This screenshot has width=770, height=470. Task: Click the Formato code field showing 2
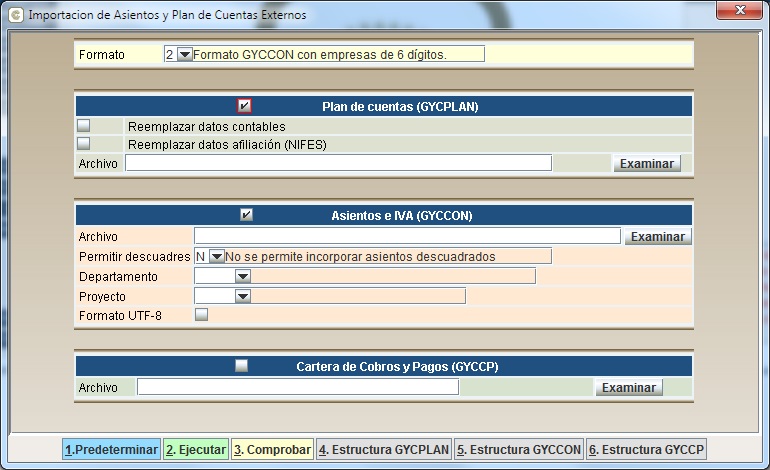point(170,55)
